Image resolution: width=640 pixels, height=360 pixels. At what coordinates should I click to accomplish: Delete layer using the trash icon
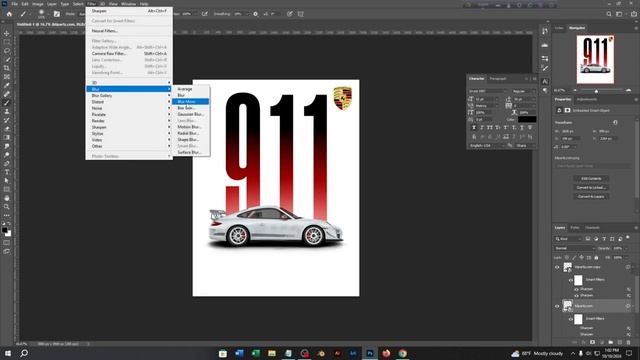point(629,342)
